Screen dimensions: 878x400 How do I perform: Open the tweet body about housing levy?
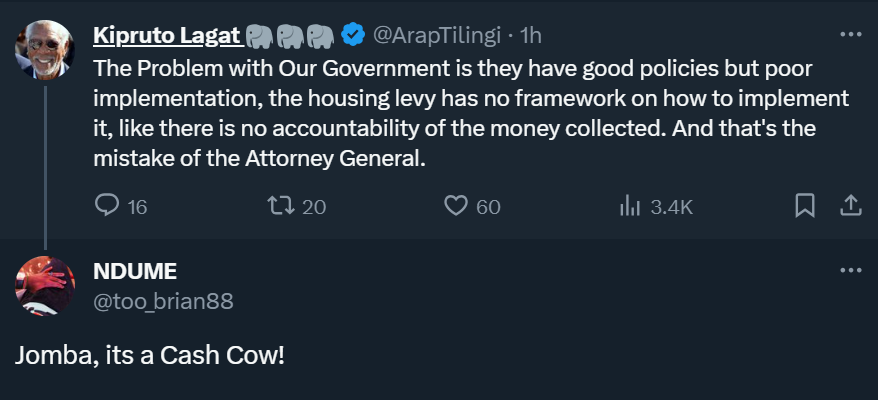[x=470, y=113]
